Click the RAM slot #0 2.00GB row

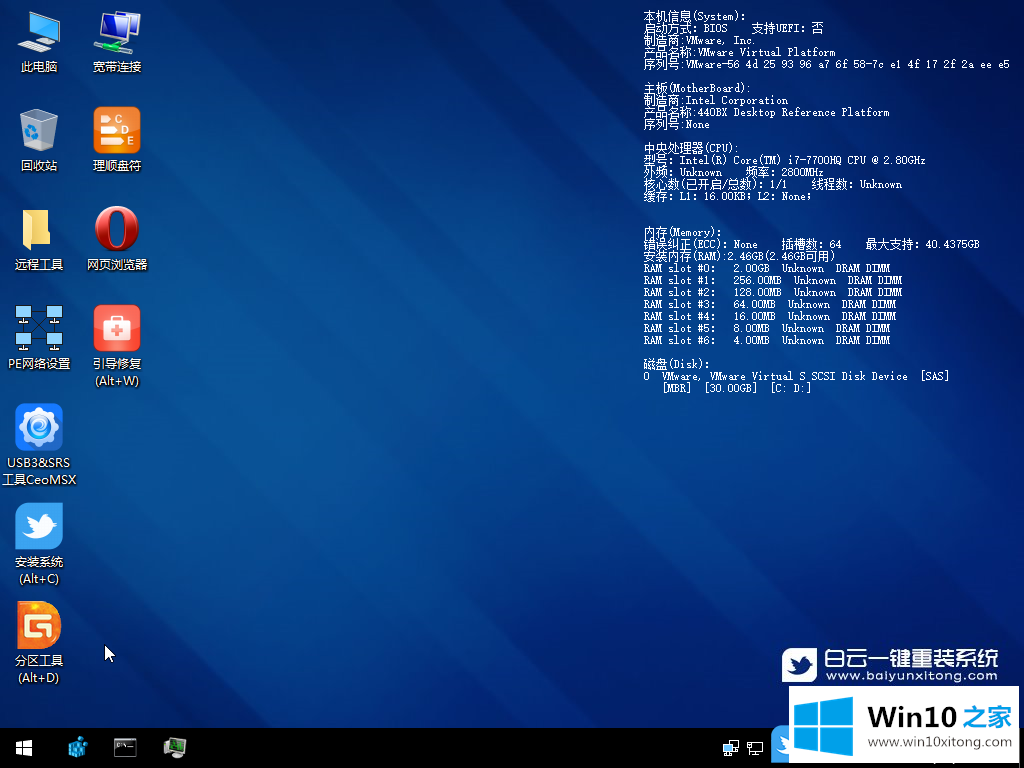(x=767, y=268)
